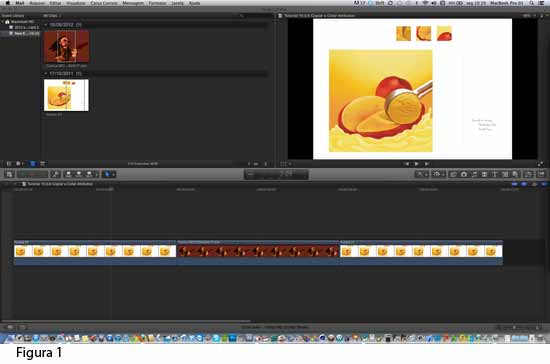The width and height of the screenshot is (550, 364).
Task: Play the viewer clip
Action: [x=416, y=164]
